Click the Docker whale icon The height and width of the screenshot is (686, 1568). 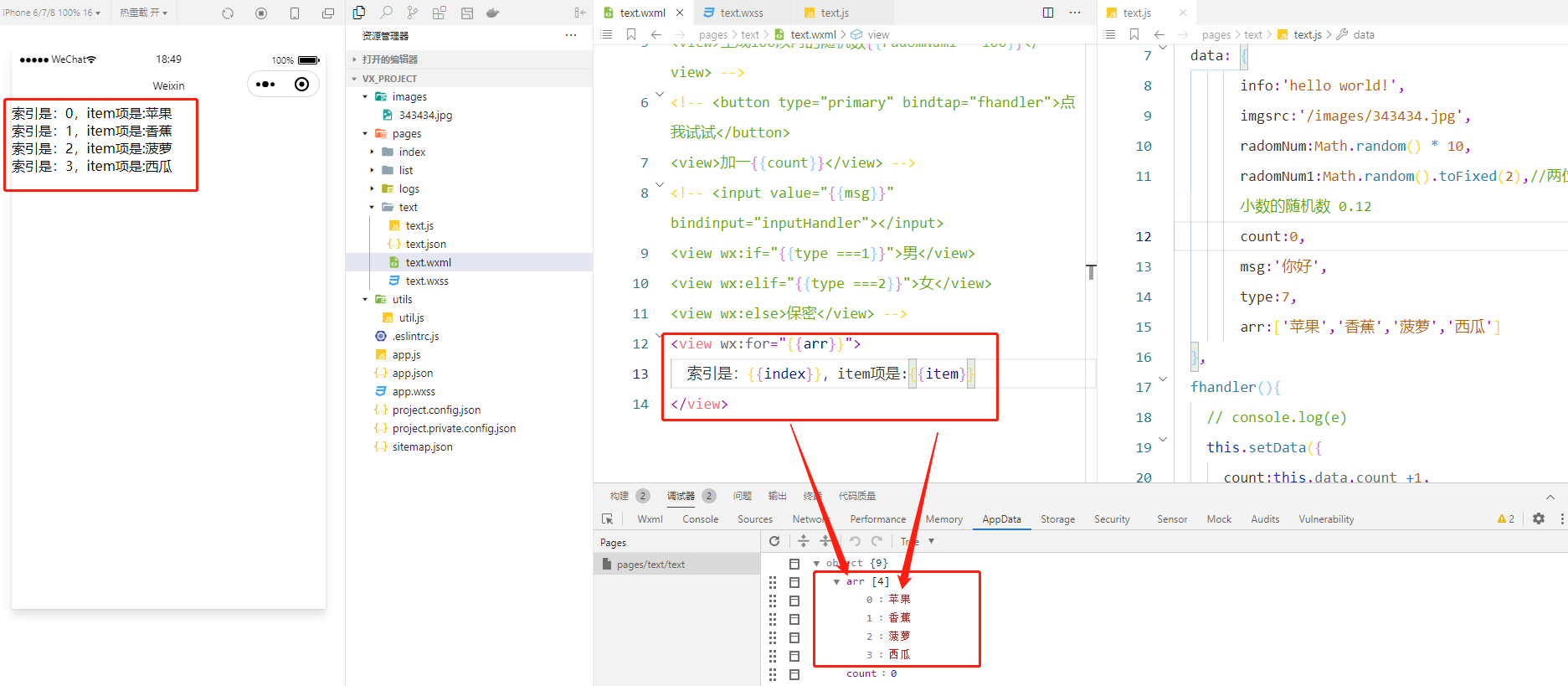[493, 13]
